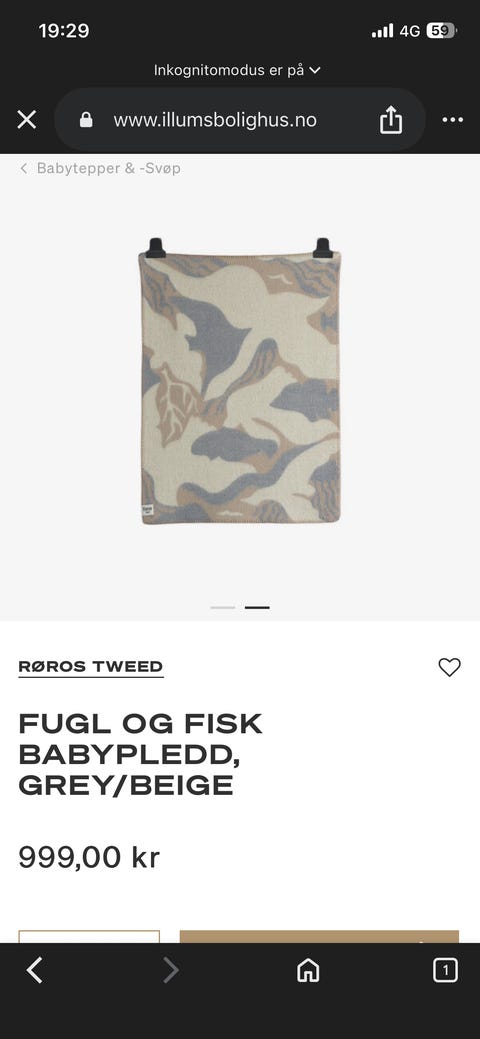Add product to wishlist with heart icon
Viewport: 480px width, 1039px height.
(450, 667)
